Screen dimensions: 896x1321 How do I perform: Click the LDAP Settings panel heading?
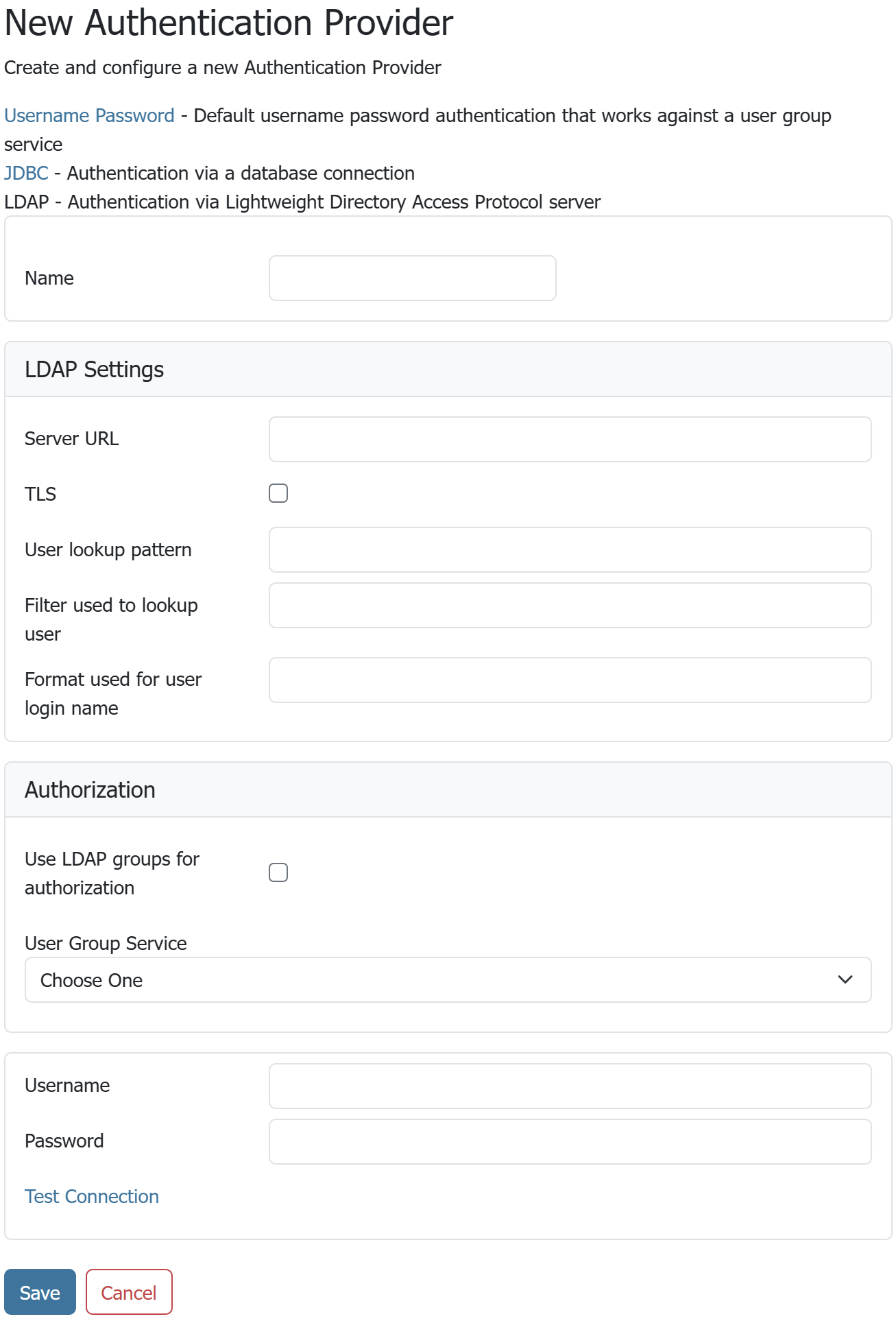[95, 370]
